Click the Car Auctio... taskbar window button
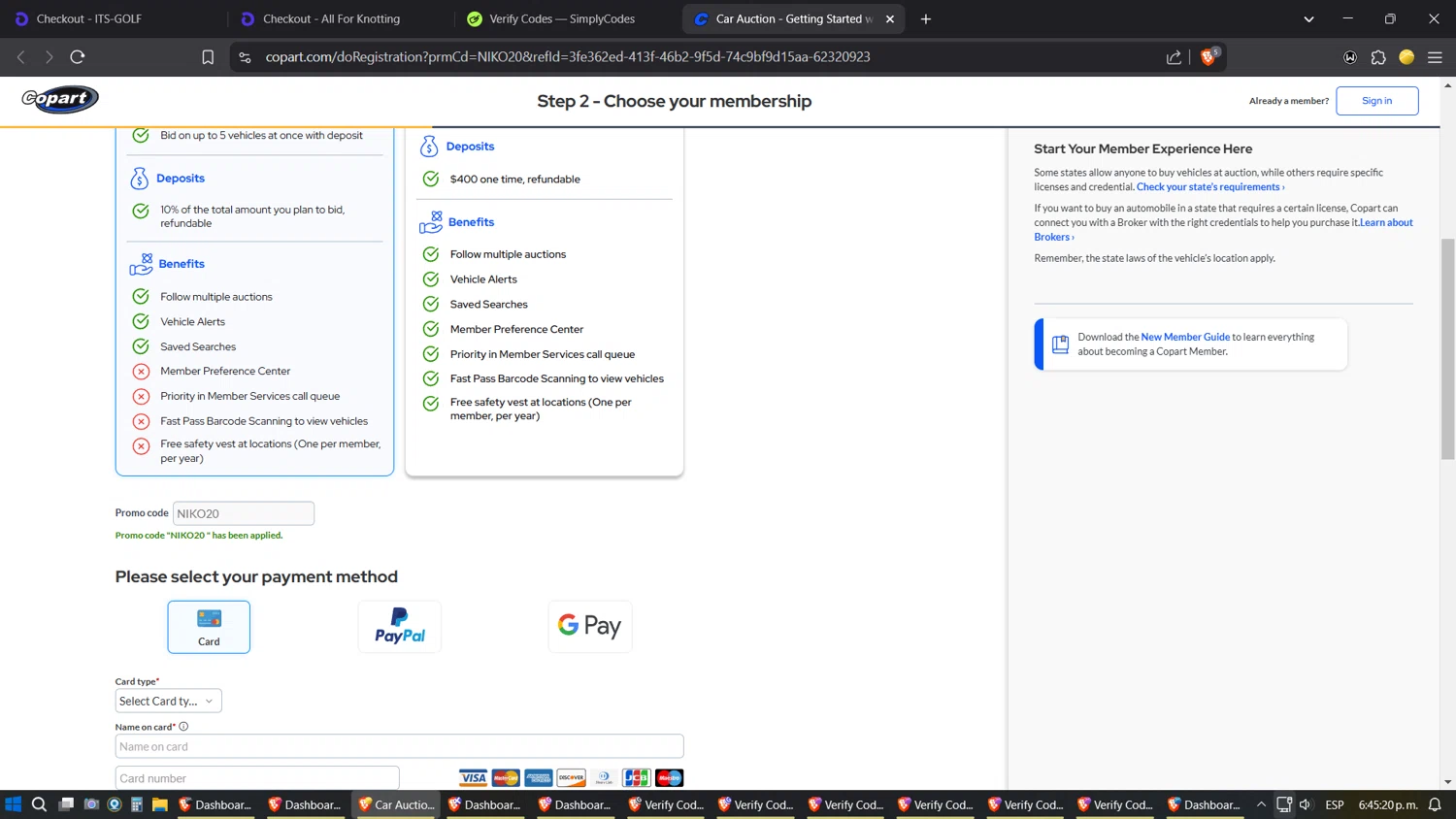Image resolution: width=1456 pixels, height=819 pixels. tap(396, 804)
